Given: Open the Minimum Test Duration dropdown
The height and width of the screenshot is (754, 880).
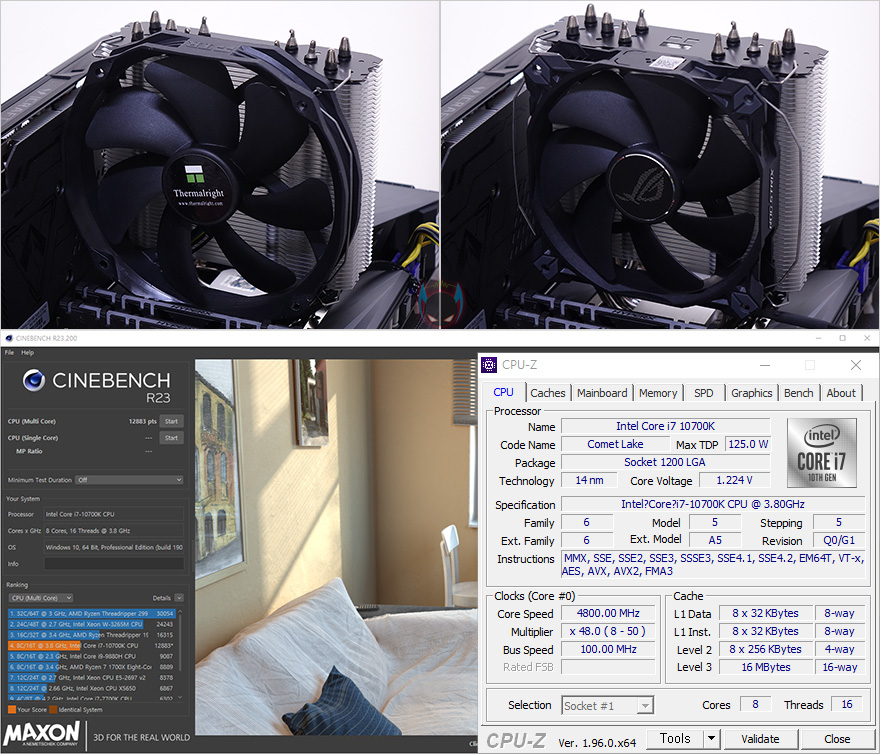Looking at the screenshot, I should pyautogui.click(x=129, y=480).
